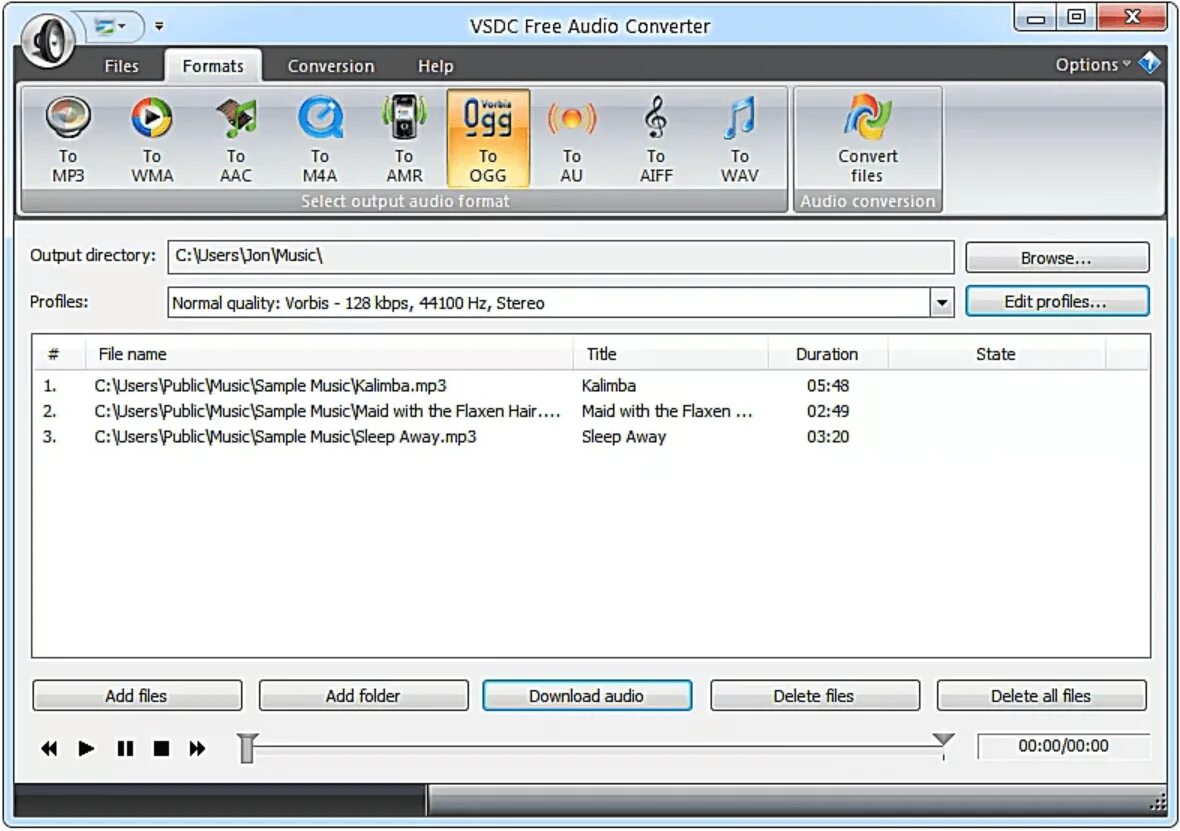Choose the To AMR phone icon
Viewport: 1180px width, 831px height.
tap(404, 139)
